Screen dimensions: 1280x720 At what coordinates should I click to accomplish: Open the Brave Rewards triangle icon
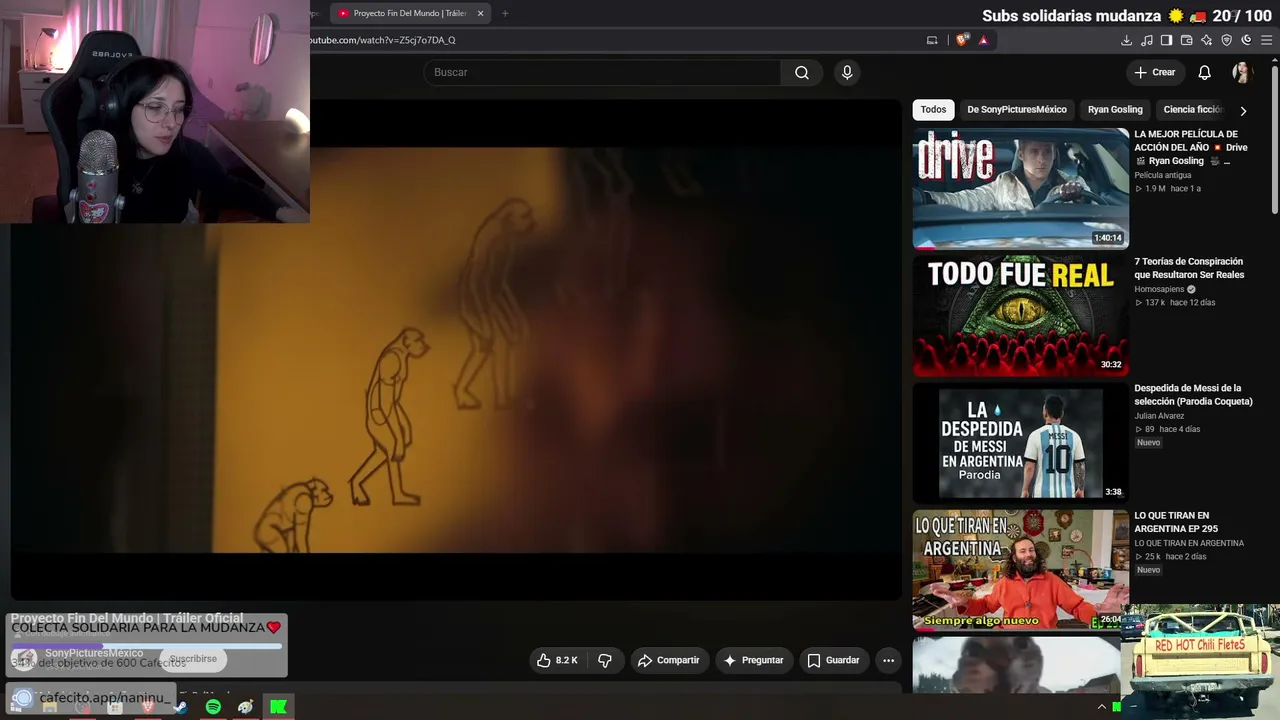tap(983, 40)
